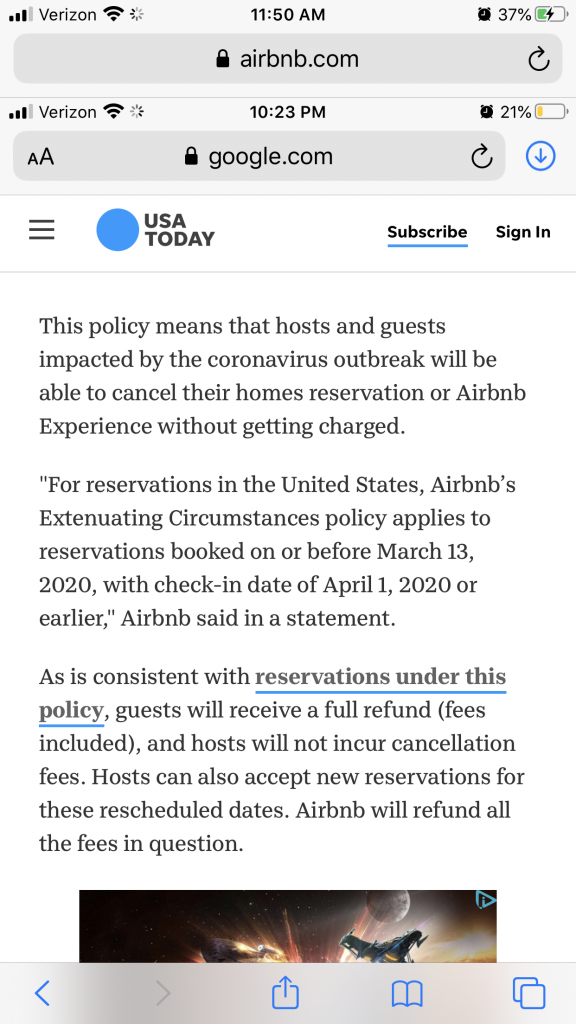576x1024 pixels.
Task: Tap the USA Today blue circle logo
Action: click(118, 229)
